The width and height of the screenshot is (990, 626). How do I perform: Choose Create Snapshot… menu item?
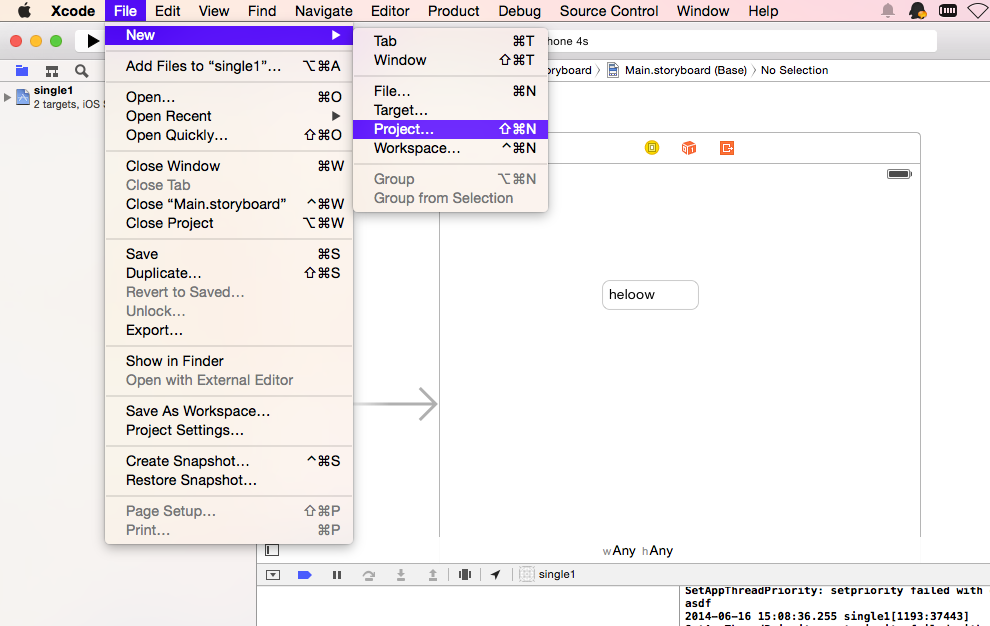[229, 461]
